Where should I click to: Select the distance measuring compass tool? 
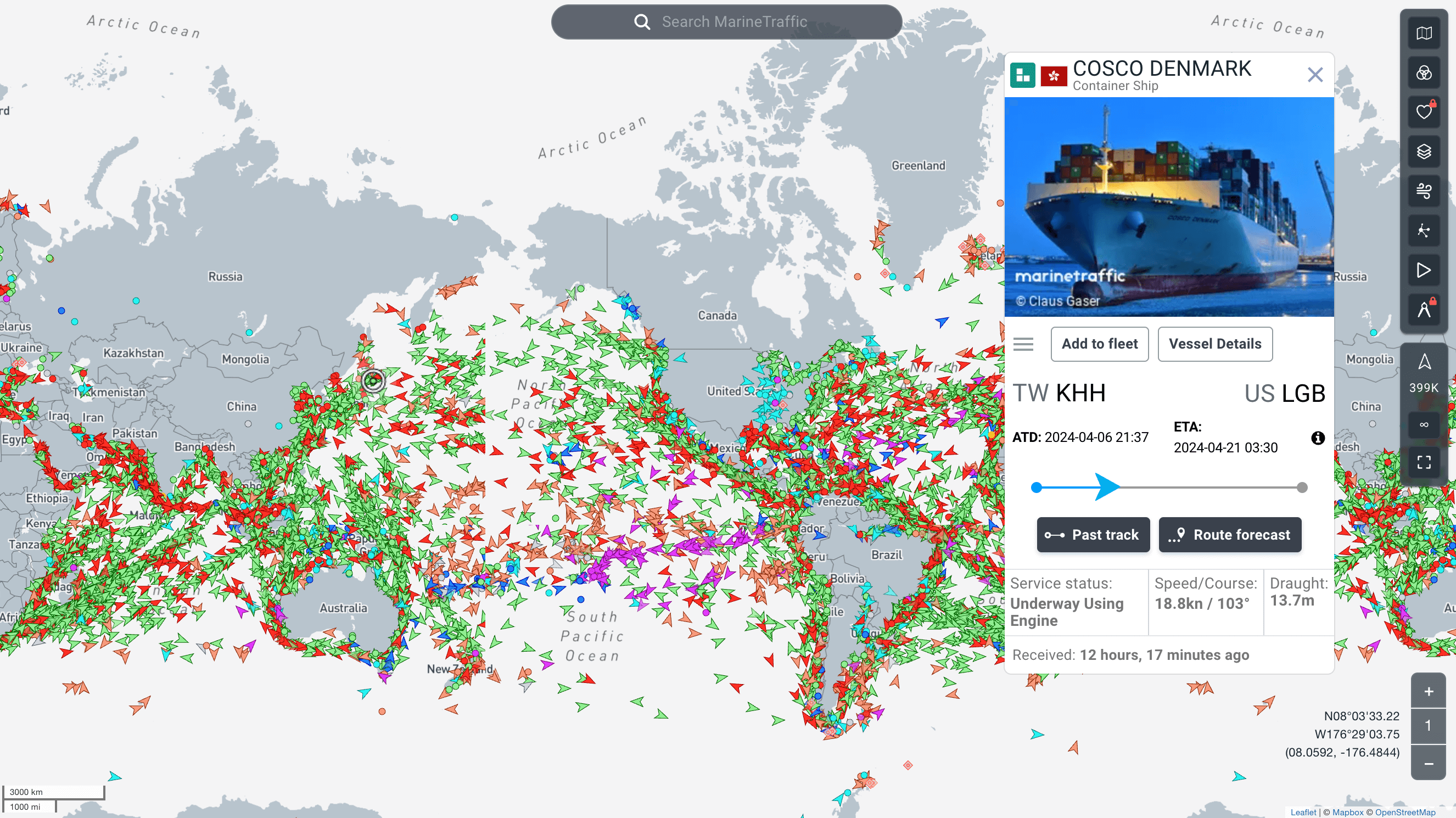click(x=1424, y=309)
